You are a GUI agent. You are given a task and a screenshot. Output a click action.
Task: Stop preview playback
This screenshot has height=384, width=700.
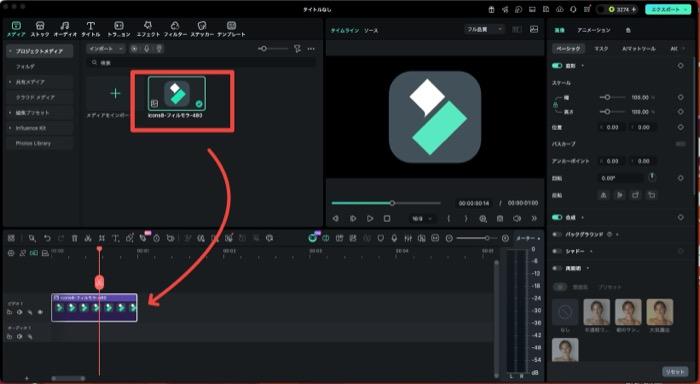tap(387, 219)
